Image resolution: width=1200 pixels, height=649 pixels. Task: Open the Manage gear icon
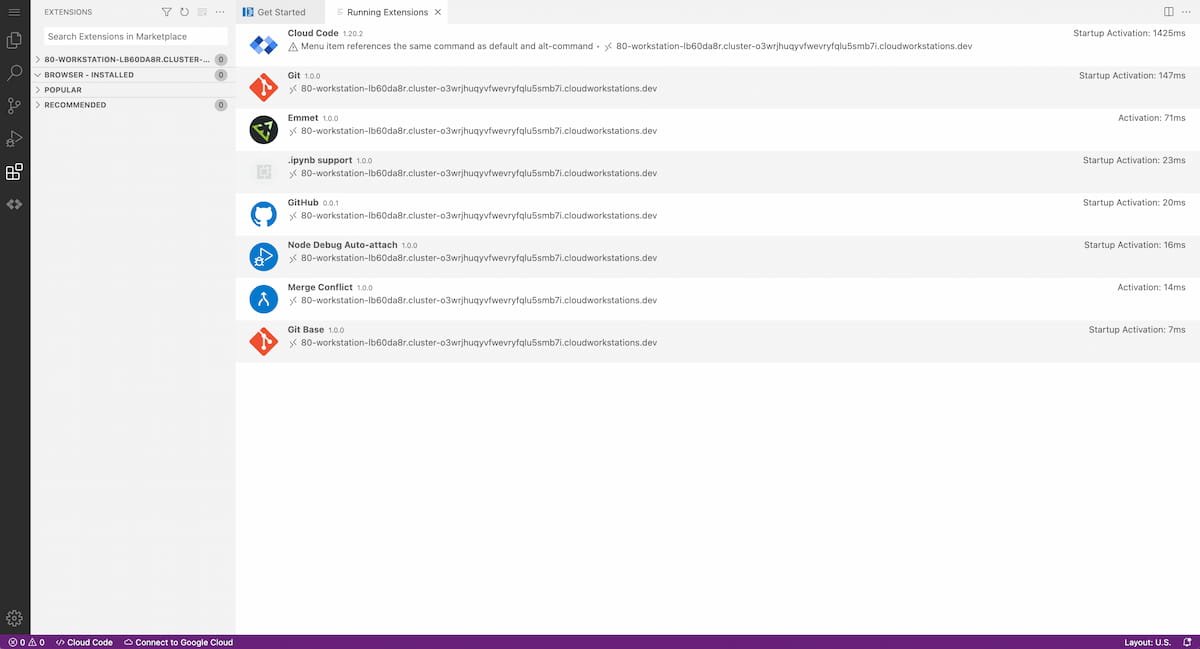14,618
